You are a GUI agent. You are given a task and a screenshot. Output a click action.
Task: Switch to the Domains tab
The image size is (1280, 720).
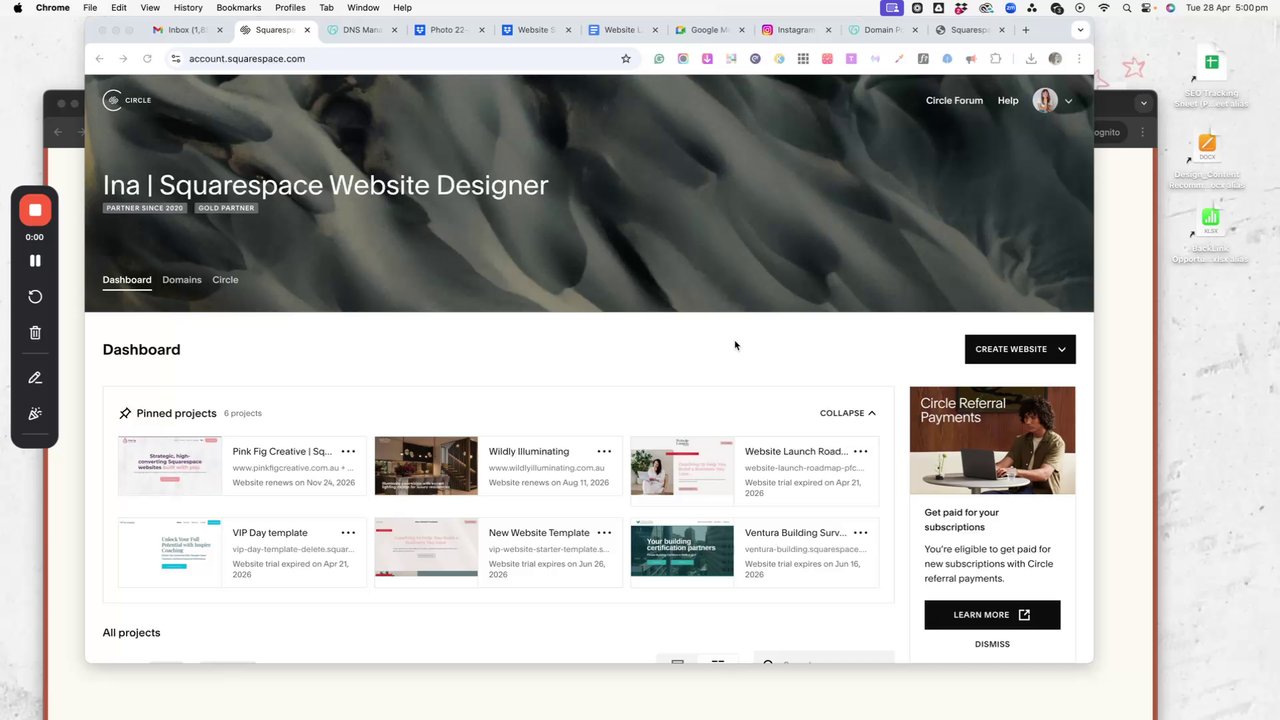pos(182,280)
